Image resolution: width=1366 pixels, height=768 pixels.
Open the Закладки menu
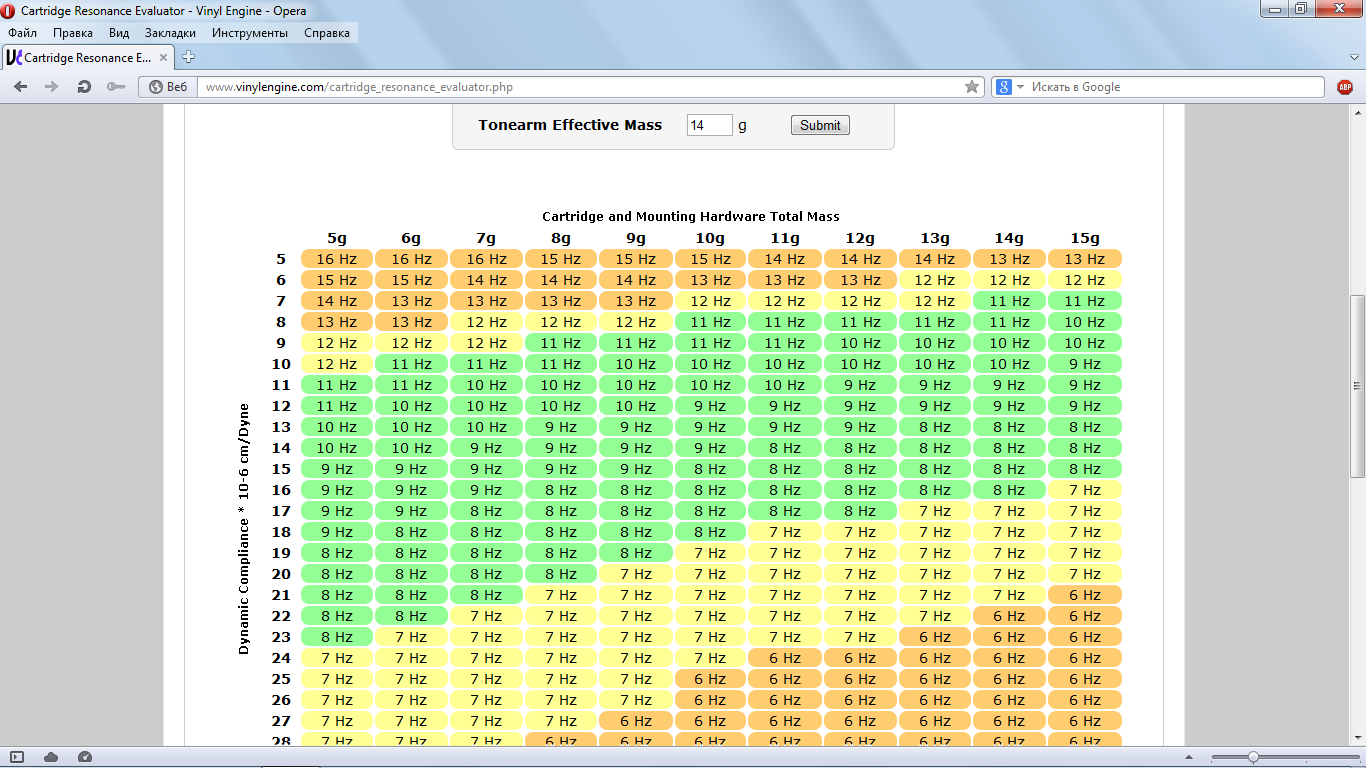(x=170, y=33)
